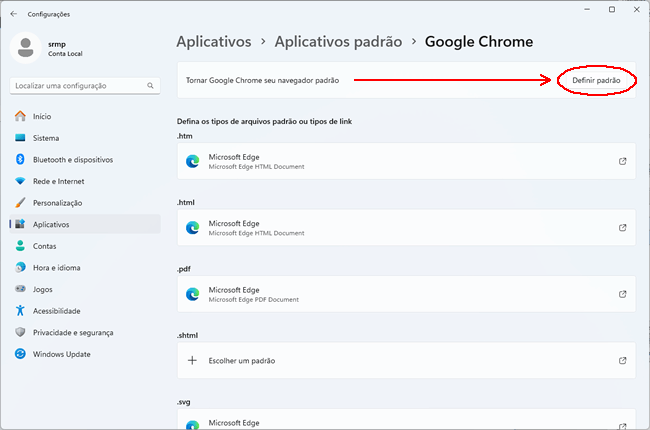Viewport: 650px width, 430px height.
Task: Click the Sistema monitor icon
Action: (20, 138)
